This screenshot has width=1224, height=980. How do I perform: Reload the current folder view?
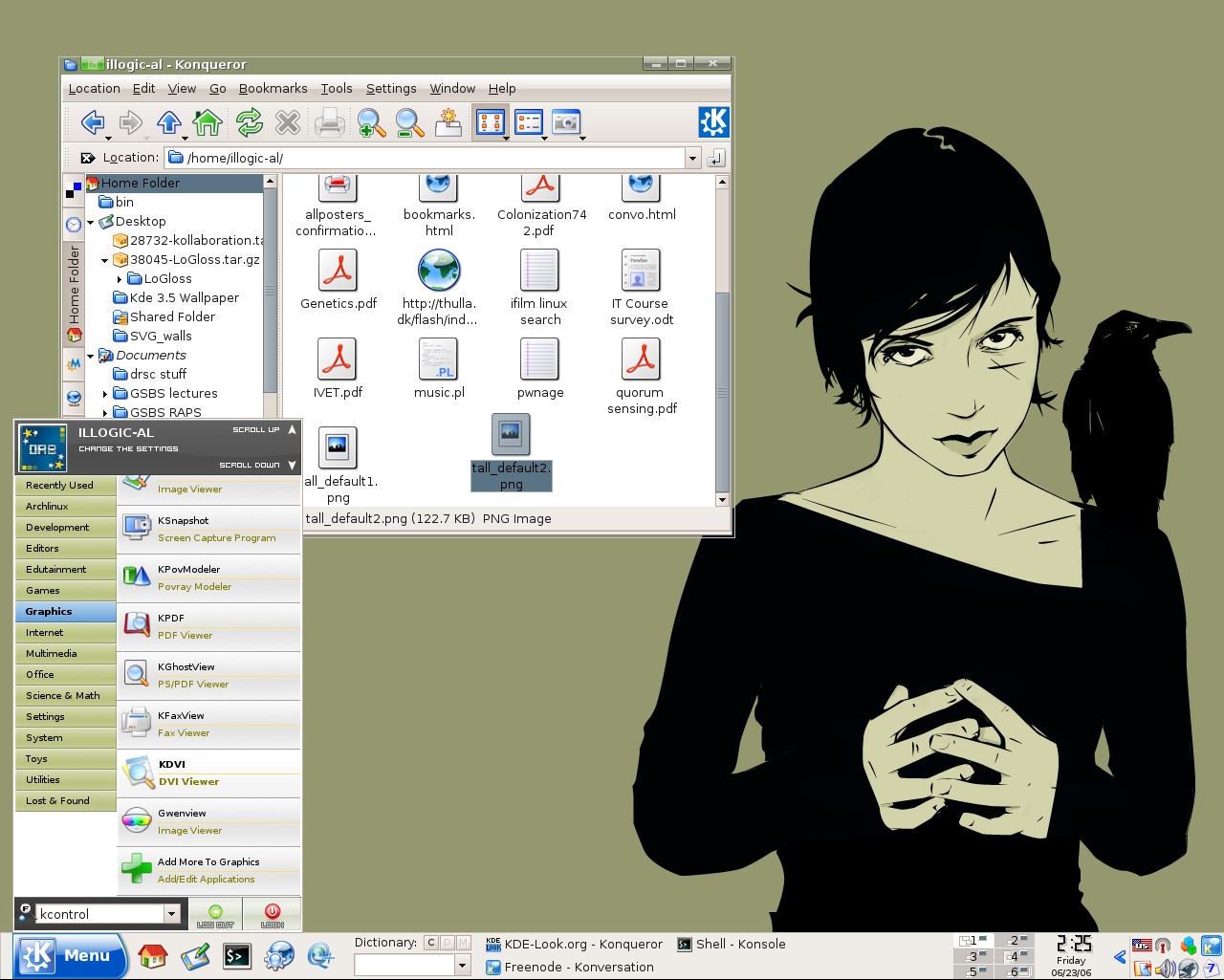[250, 122]
